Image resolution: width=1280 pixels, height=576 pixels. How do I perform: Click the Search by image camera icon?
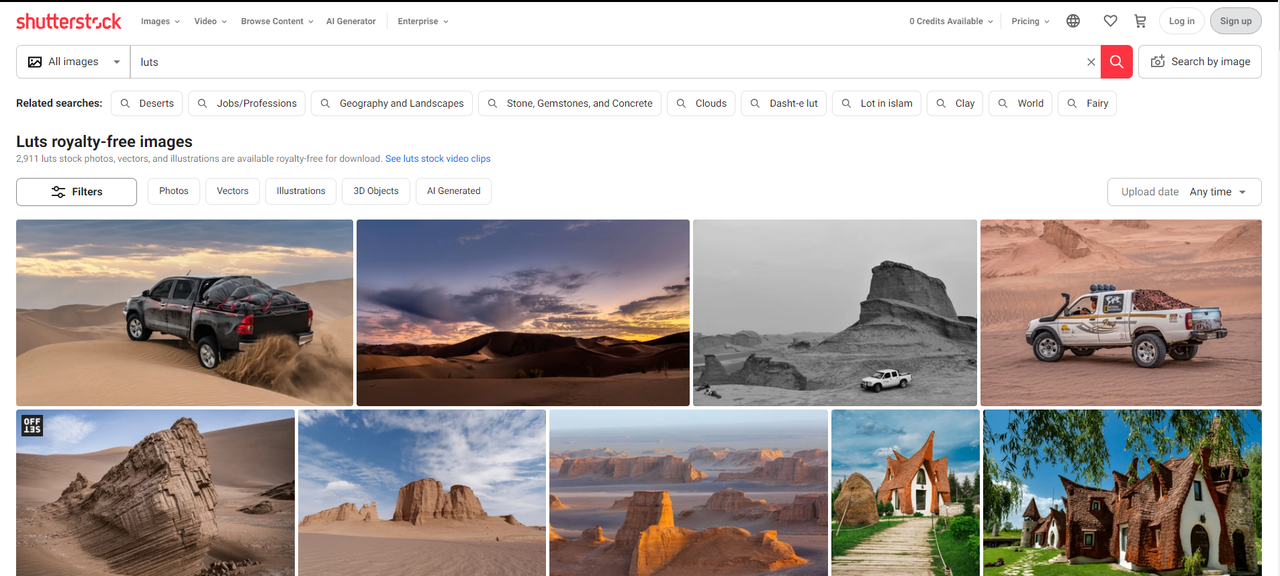(x=1157, y=61)
